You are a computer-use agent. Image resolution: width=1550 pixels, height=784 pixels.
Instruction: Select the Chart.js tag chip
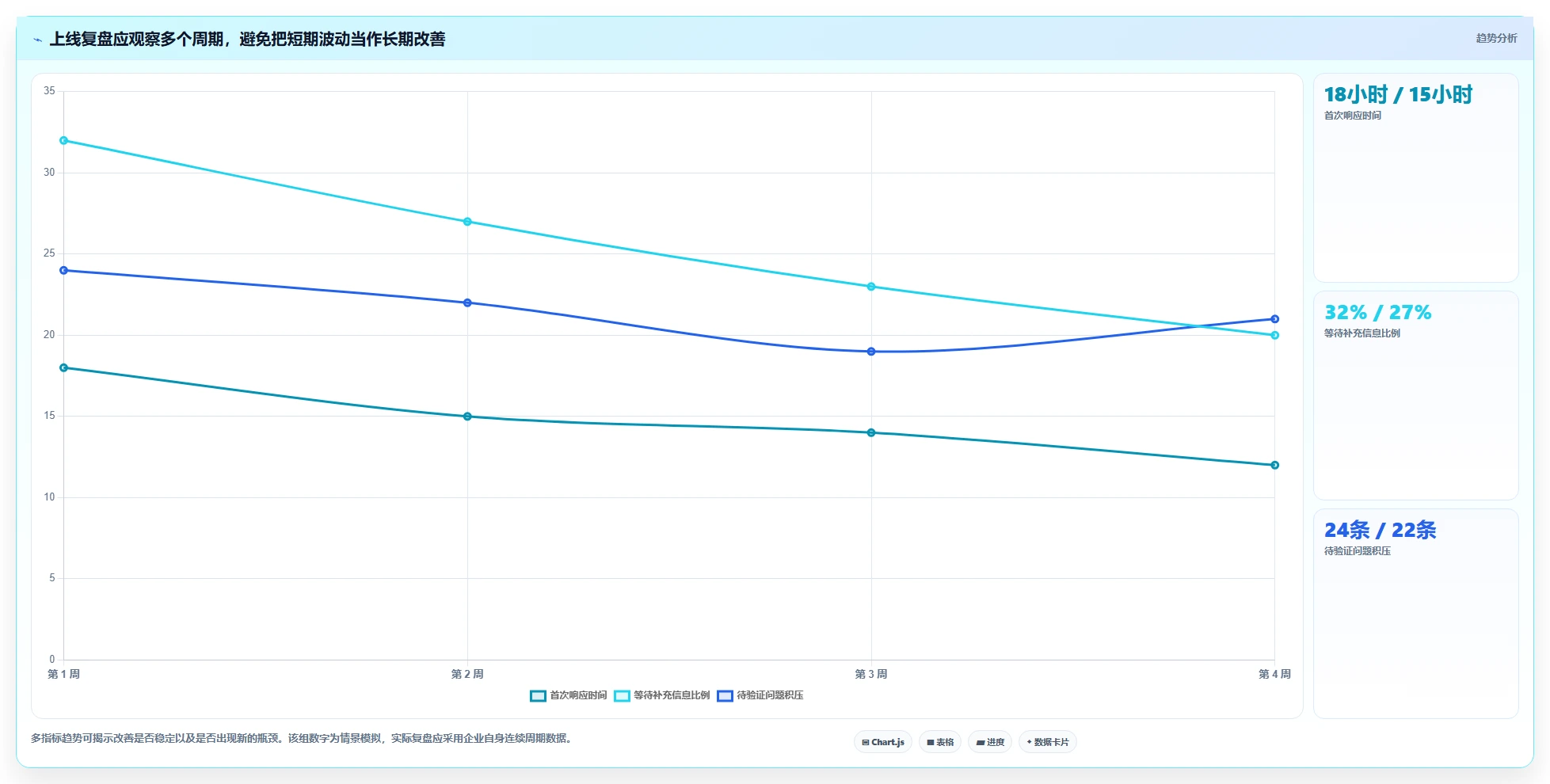click(883, 742)
